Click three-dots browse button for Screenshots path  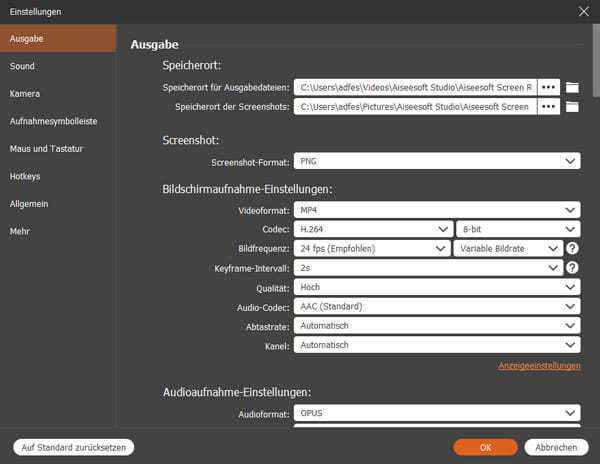pyautogui.click(x=549, y=106)
